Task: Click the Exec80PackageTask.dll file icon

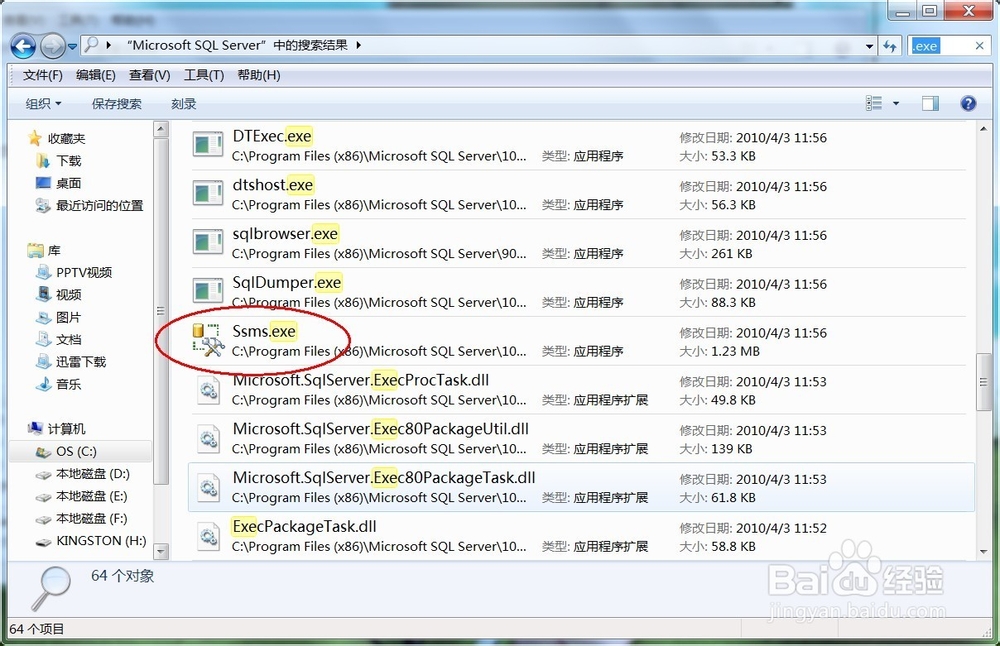Action: click(x=208, y=487)
